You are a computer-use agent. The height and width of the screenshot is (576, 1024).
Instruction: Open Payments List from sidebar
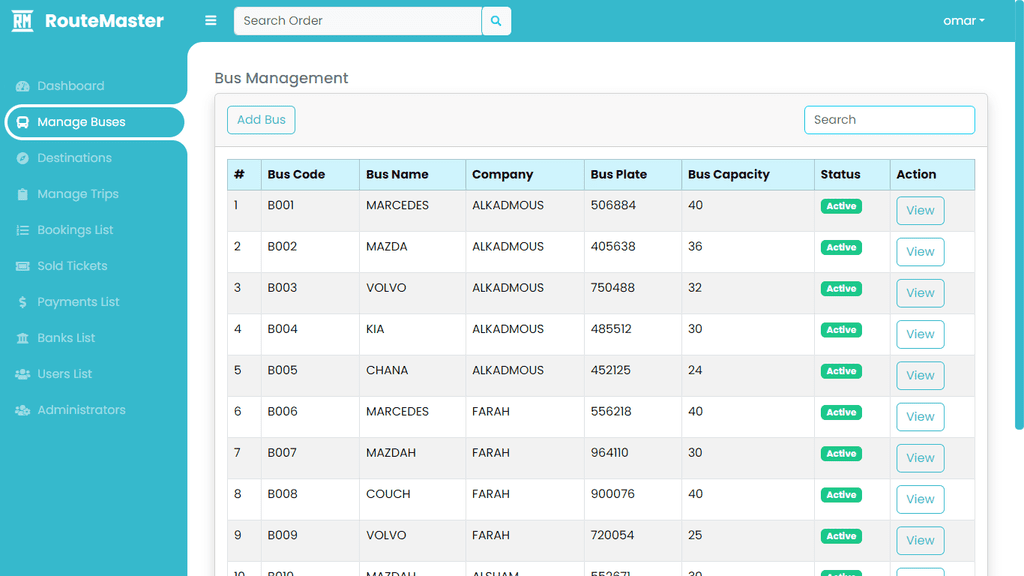point(78,302)
